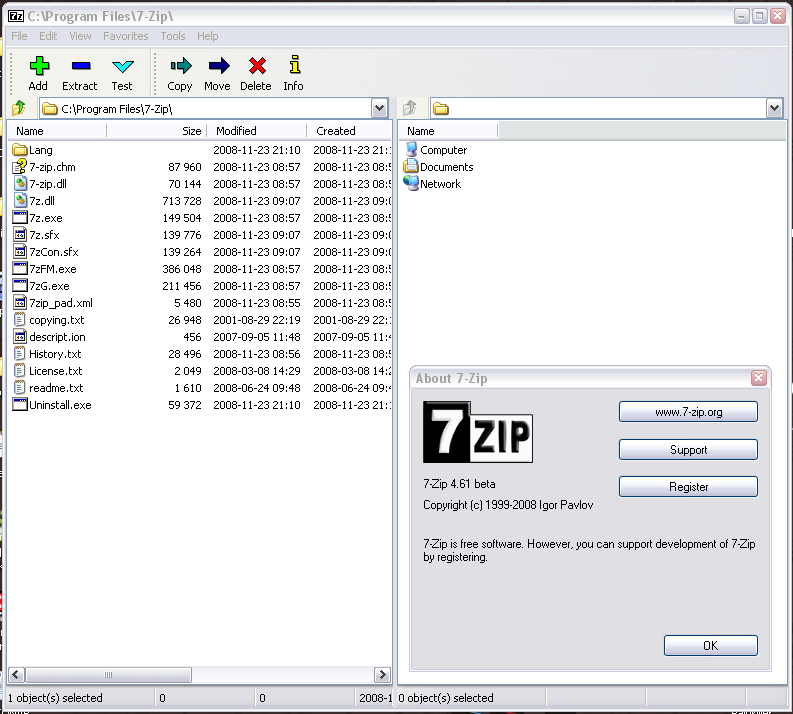Screen dimensions: 793x714
Task: Click '0 object(s) selected' status text
Action: [446, 698]
